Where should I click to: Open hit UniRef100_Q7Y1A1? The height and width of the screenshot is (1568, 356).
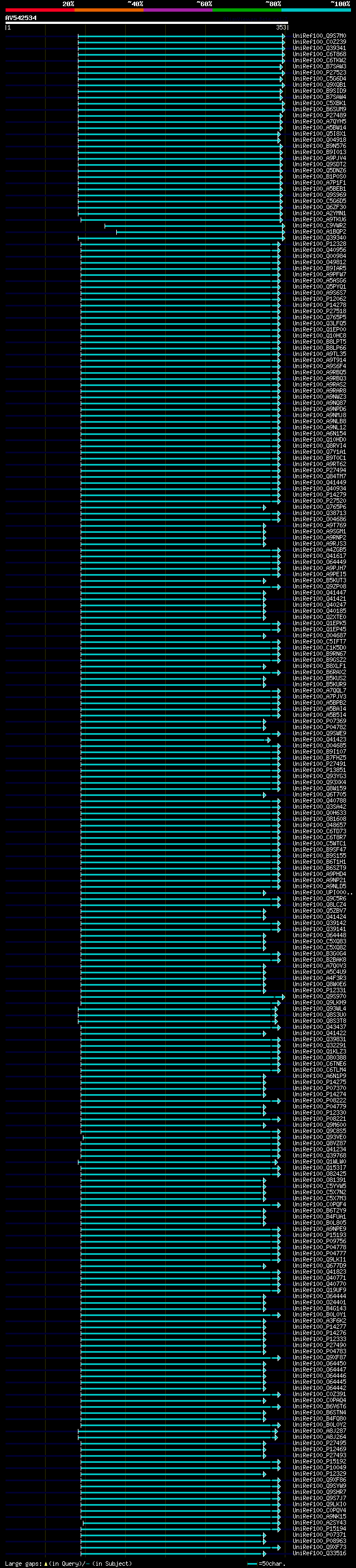pos(319,452)
